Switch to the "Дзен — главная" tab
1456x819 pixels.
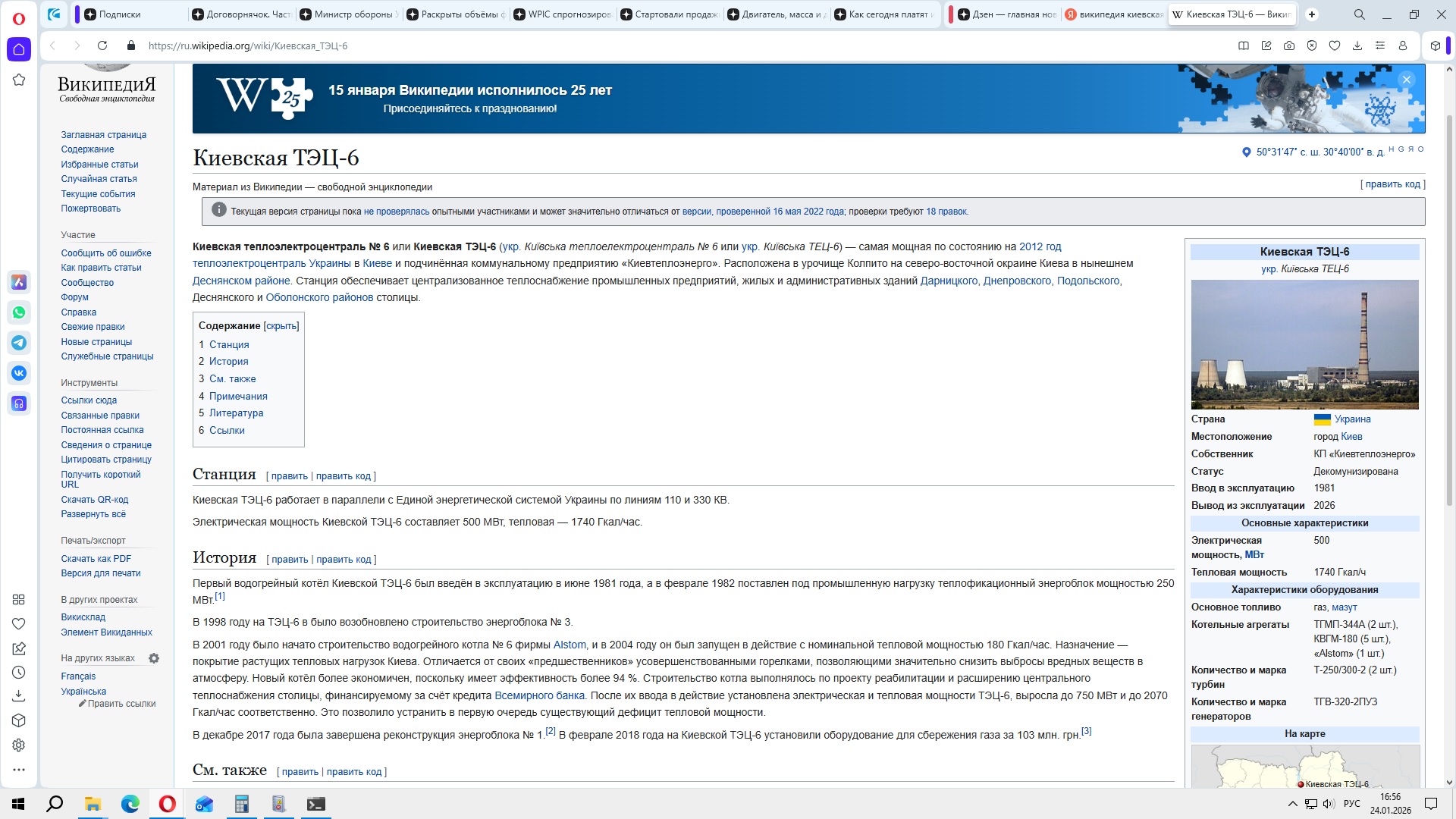tap(1006, 14)
